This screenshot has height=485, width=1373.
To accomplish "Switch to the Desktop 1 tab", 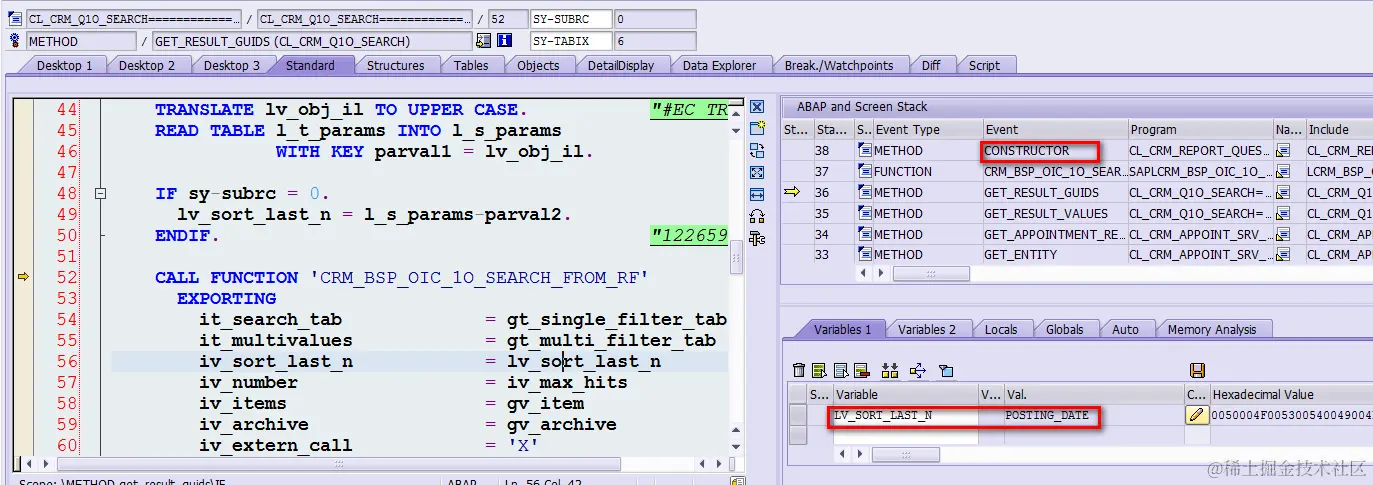I will point(64,65).
